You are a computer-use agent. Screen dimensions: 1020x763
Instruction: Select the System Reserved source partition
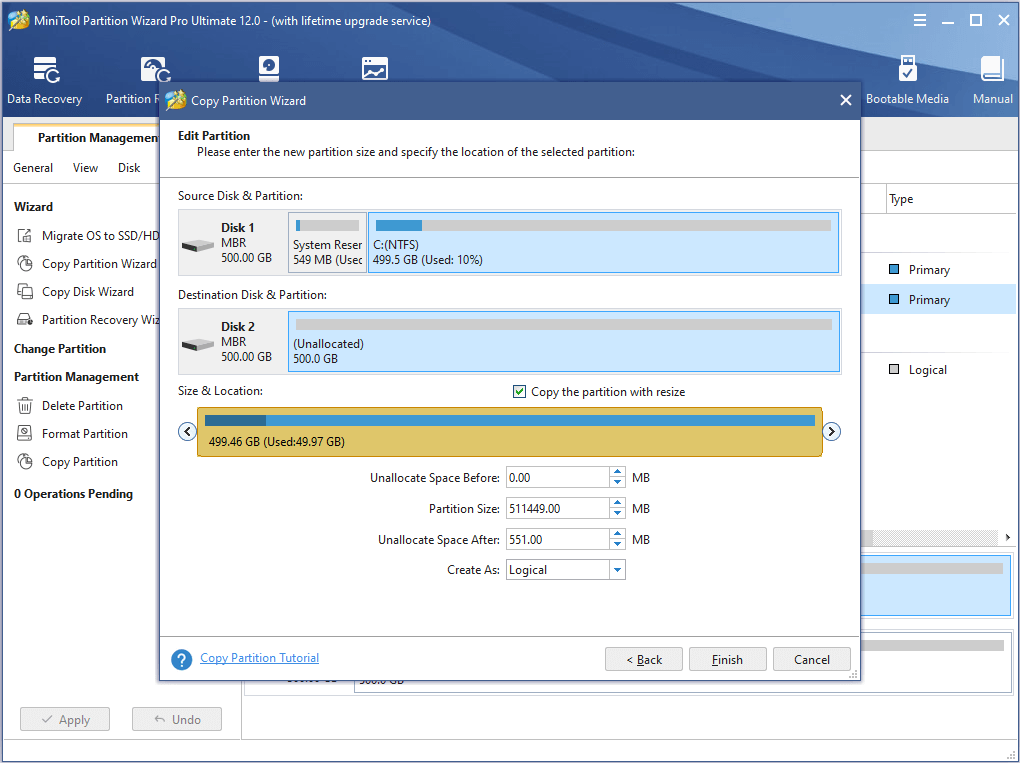[x=328, y=242]
